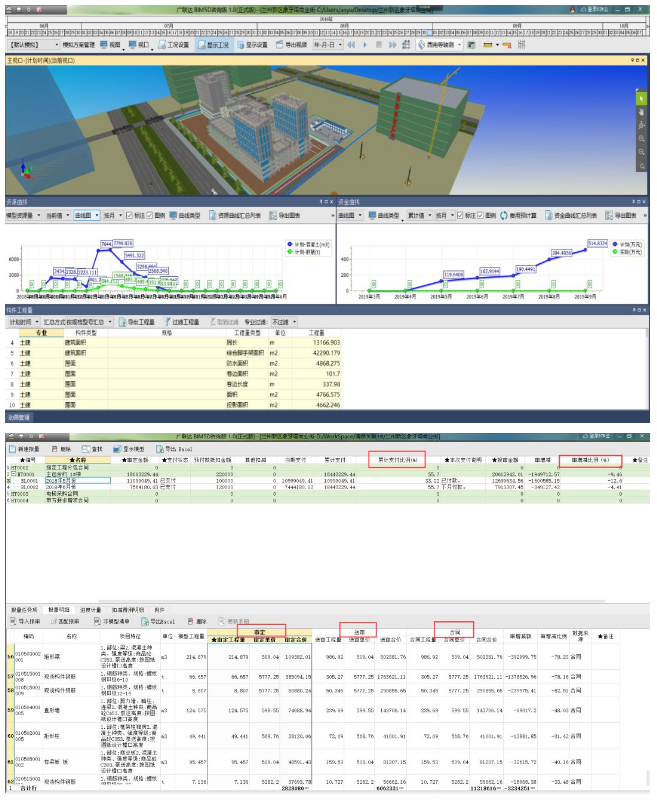Click 曲线类型 in funds curve panel
657x803 pixels.
click(x=384, y=216)
